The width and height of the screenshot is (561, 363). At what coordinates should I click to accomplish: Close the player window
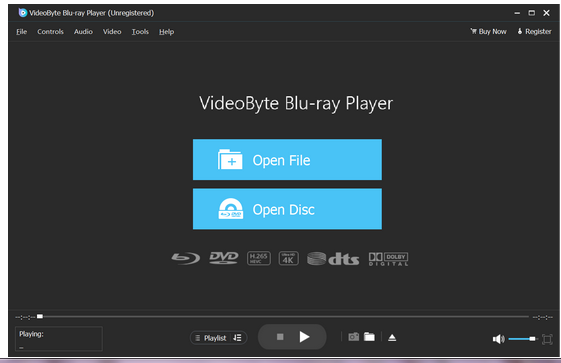pos(546,13)
